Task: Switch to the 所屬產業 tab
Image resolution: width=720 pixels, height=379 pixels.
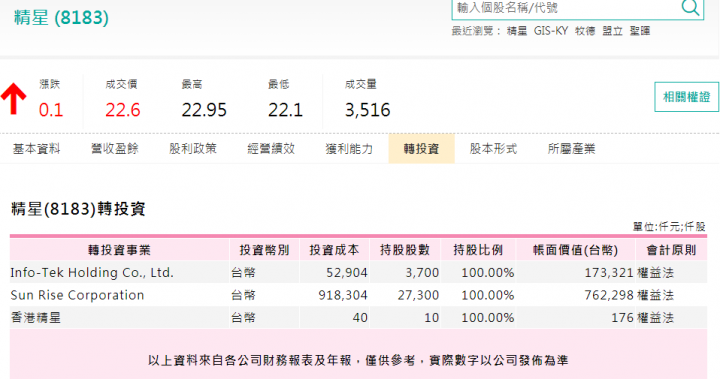Action: coord(571,148)
